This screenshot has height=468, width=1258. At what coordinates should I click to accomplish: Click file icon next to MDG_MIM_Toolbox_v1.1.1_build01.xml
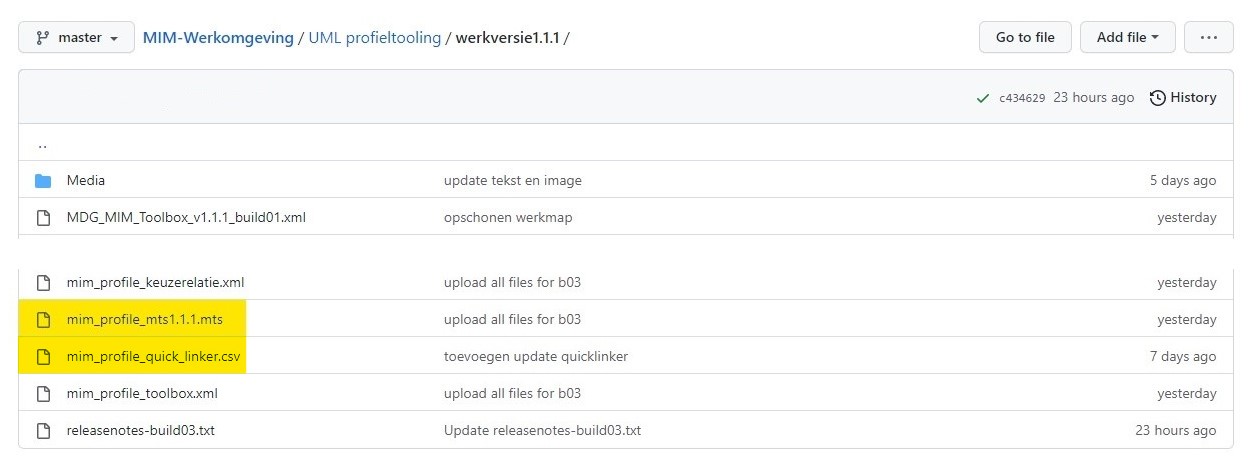pyautogui.click(x=43, y=218)
